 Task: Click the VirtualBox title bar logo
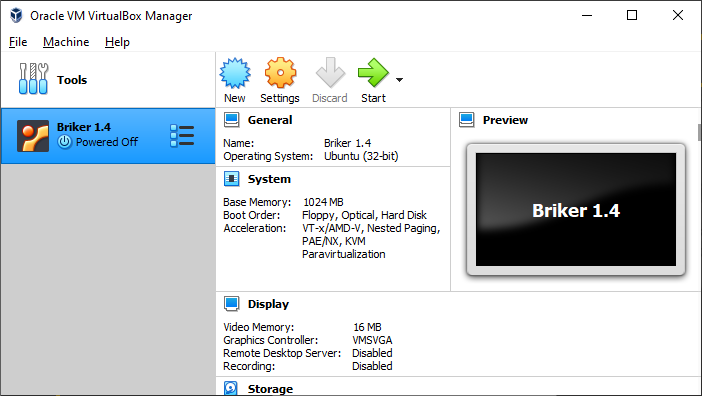[16, 15]
